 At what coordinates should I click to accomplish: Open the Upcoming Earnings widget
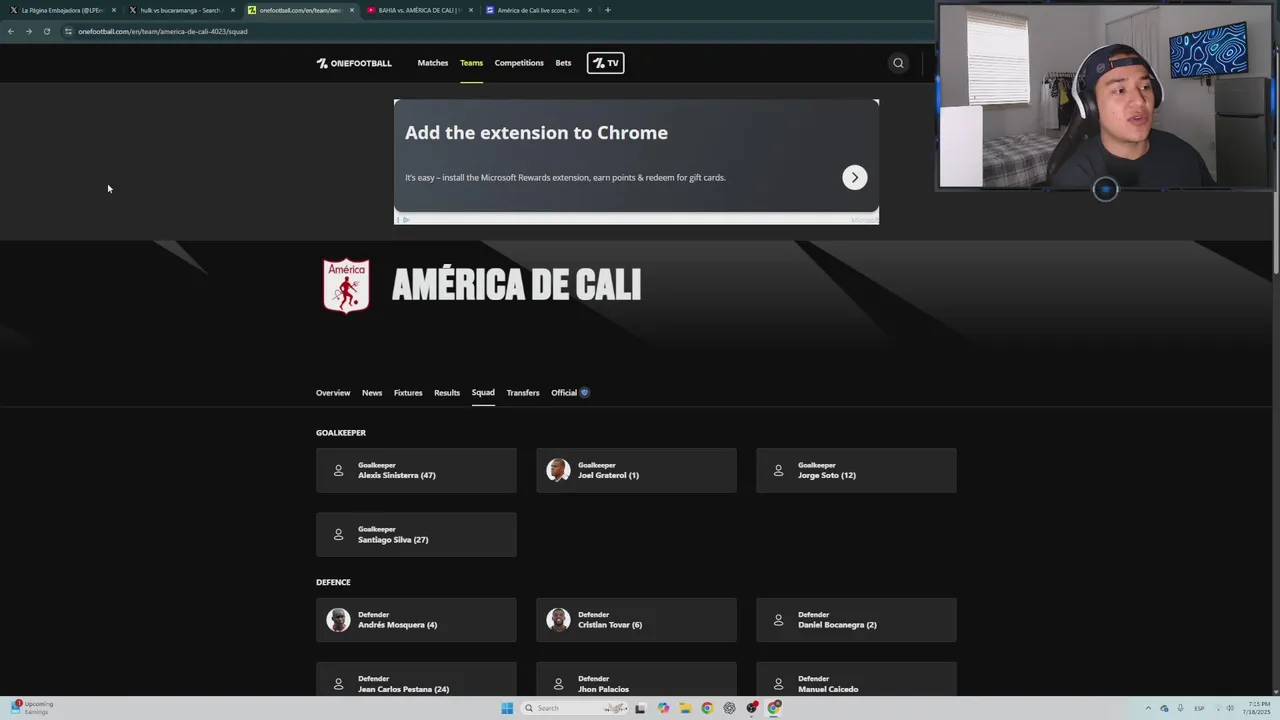[x=30, y=707]
